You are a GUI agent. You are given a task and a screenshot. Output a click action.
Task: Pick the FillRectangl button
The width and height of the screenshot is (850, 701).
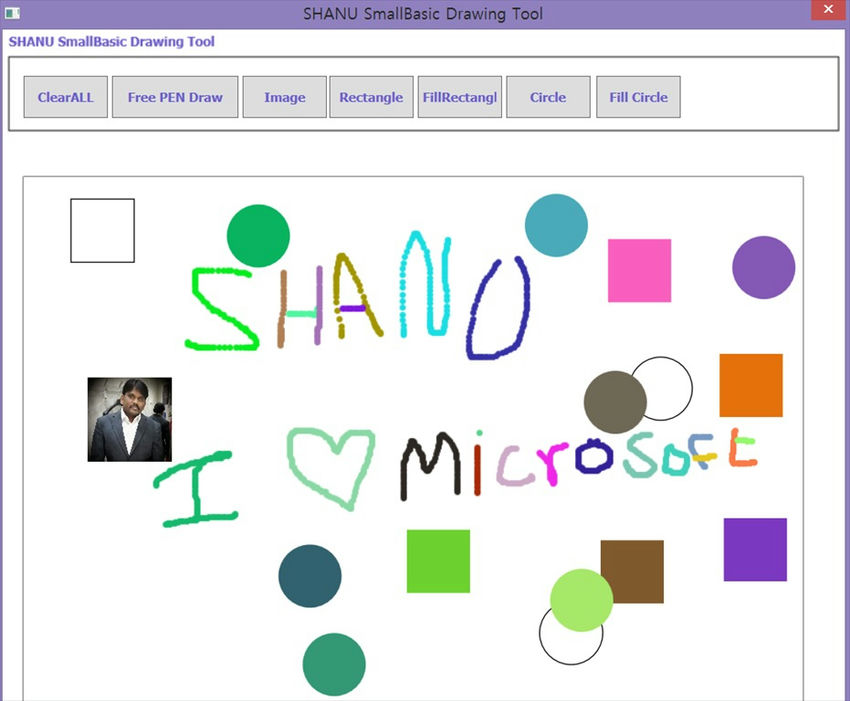[x=460, y=97]
